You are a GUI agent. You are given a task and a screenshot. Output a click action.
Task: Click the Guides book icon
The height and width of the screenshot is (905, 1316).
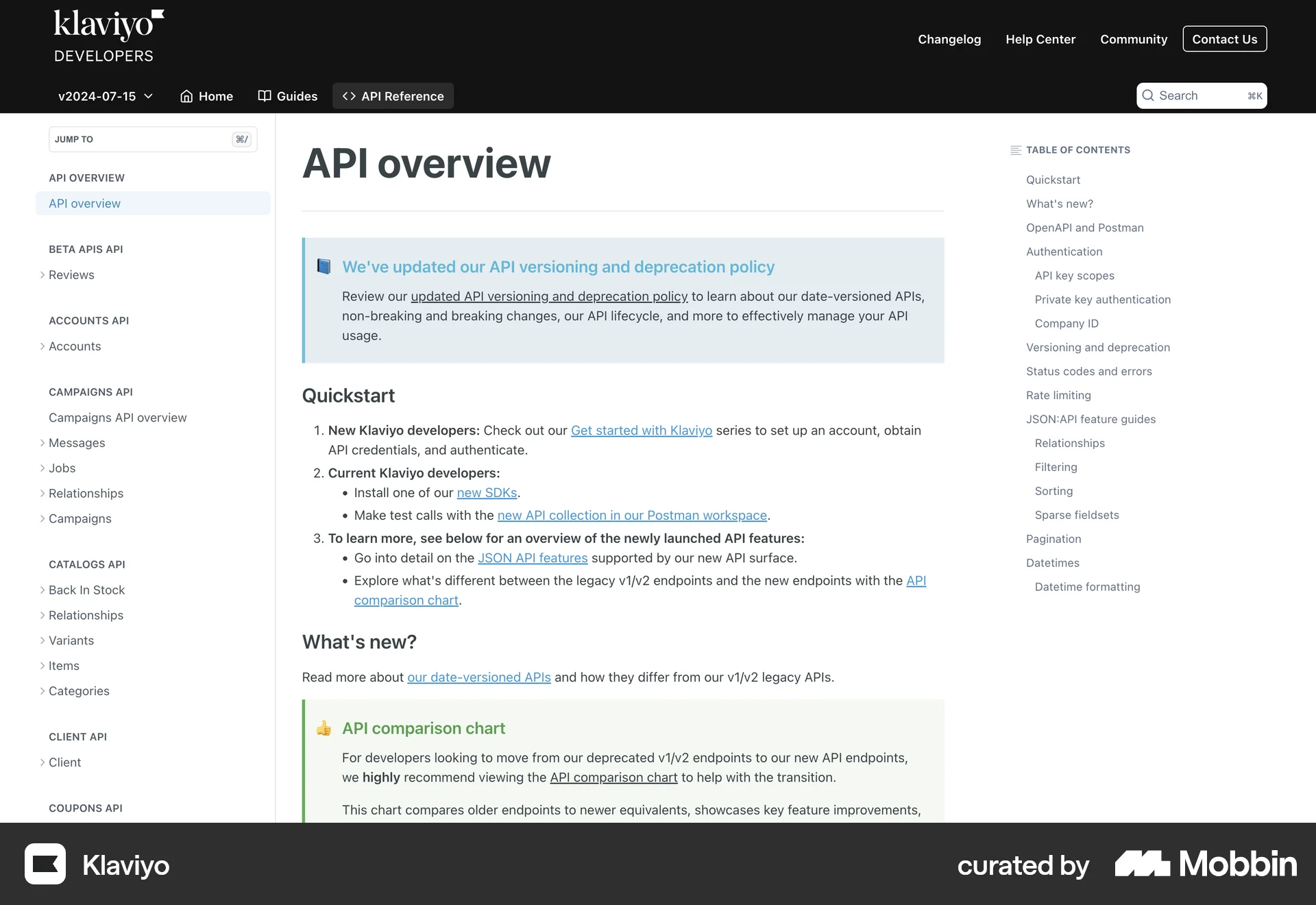click(265, 96)
